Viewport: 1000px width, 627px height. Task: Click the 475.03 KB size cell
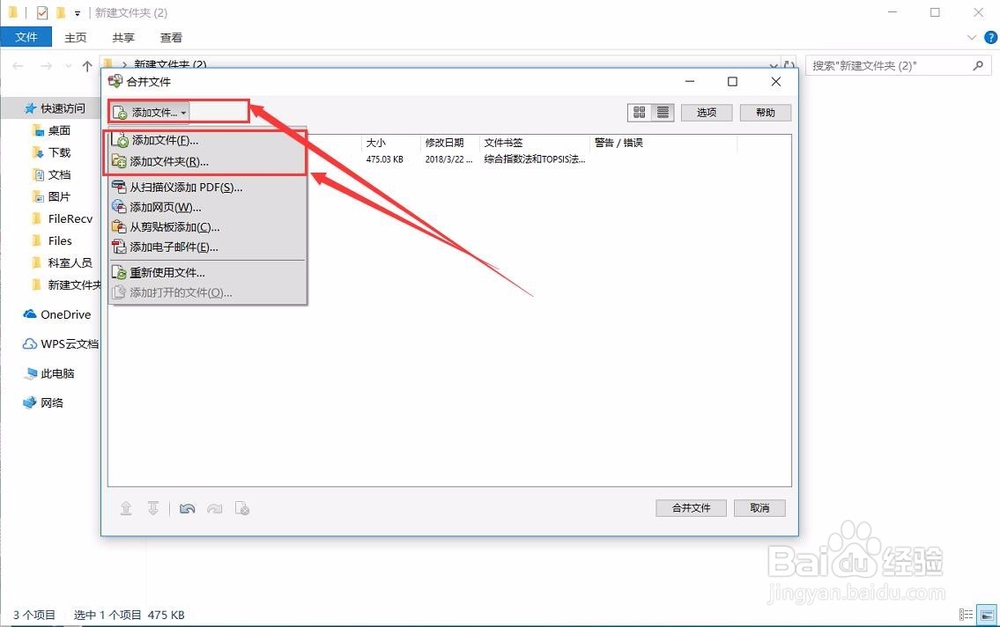pyautogui.click(x=385, y=159)
